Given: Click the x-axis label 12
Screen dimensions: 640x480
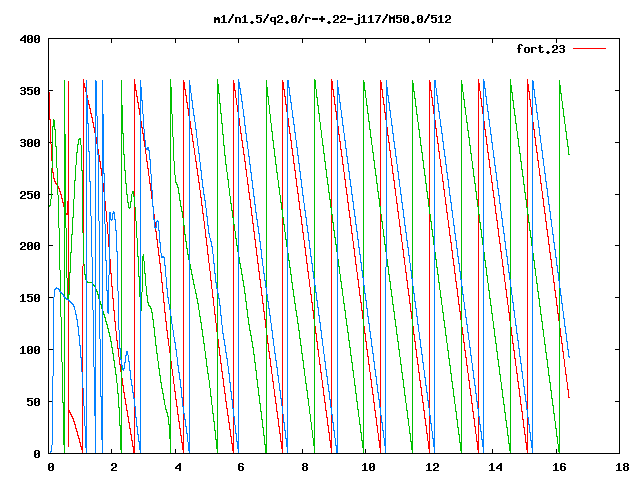Looking at the screenshot, I should pos(432,467).
